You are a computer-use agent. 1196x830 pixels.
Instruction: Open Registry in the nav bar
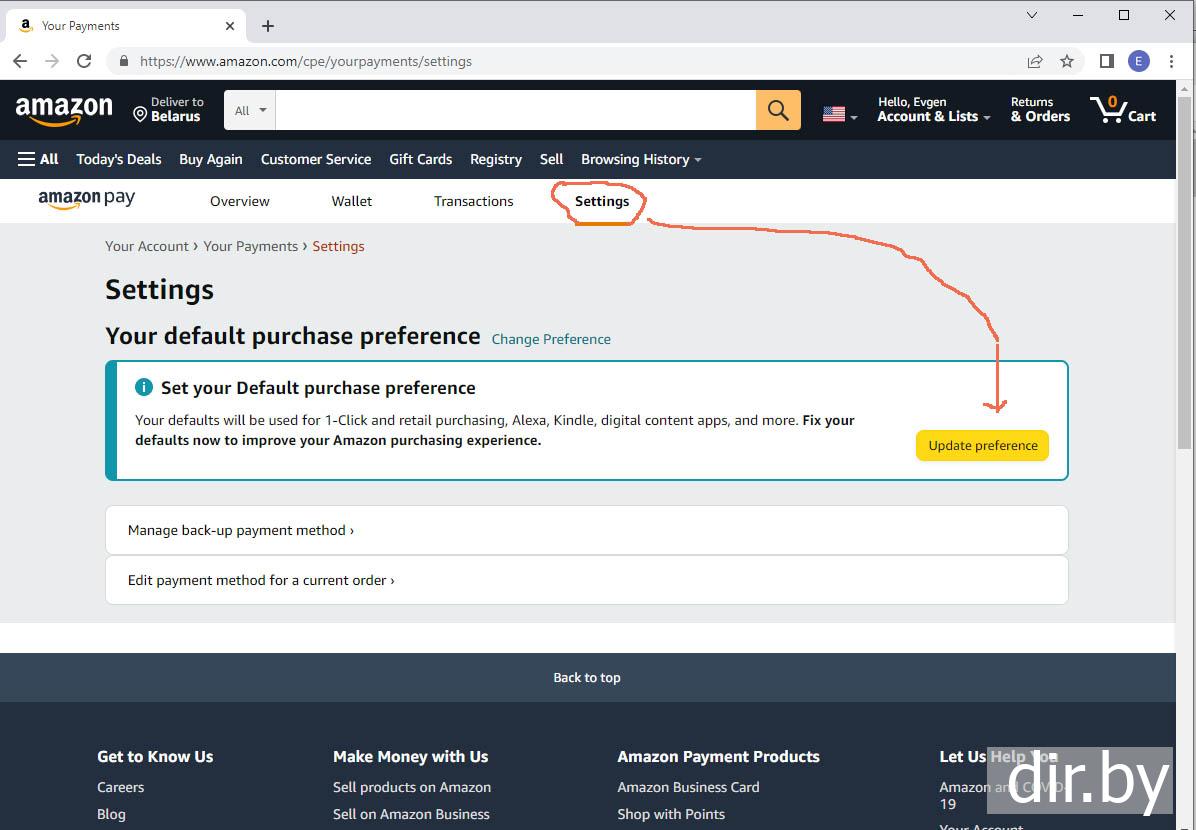pyautogui.click(x=496, y=159)
